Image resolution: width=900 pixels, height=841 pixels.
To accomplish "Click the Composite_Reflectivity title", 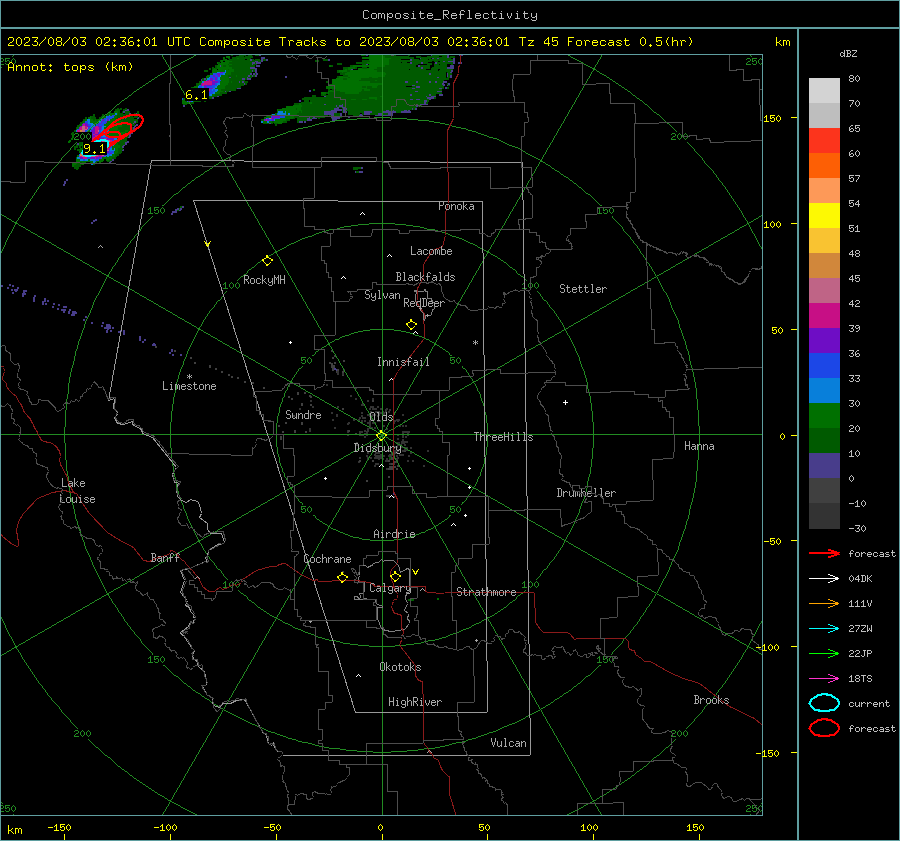I will [x=450, y=15].
